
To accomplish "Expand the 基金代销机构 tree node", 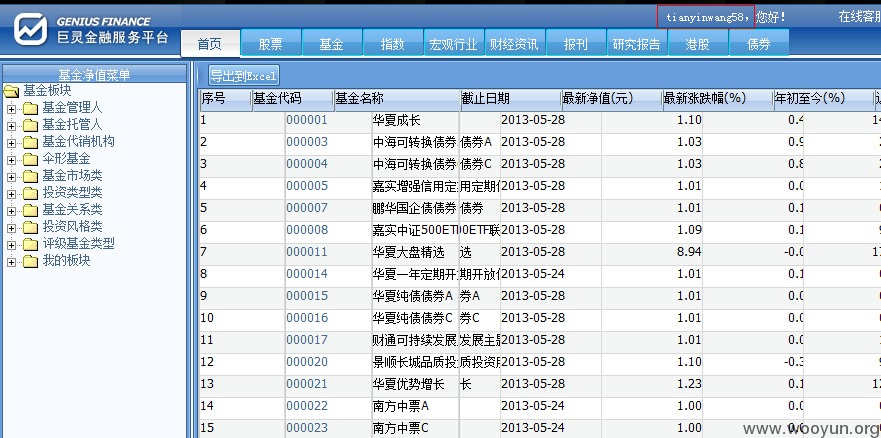I will (x=11, y=143).
